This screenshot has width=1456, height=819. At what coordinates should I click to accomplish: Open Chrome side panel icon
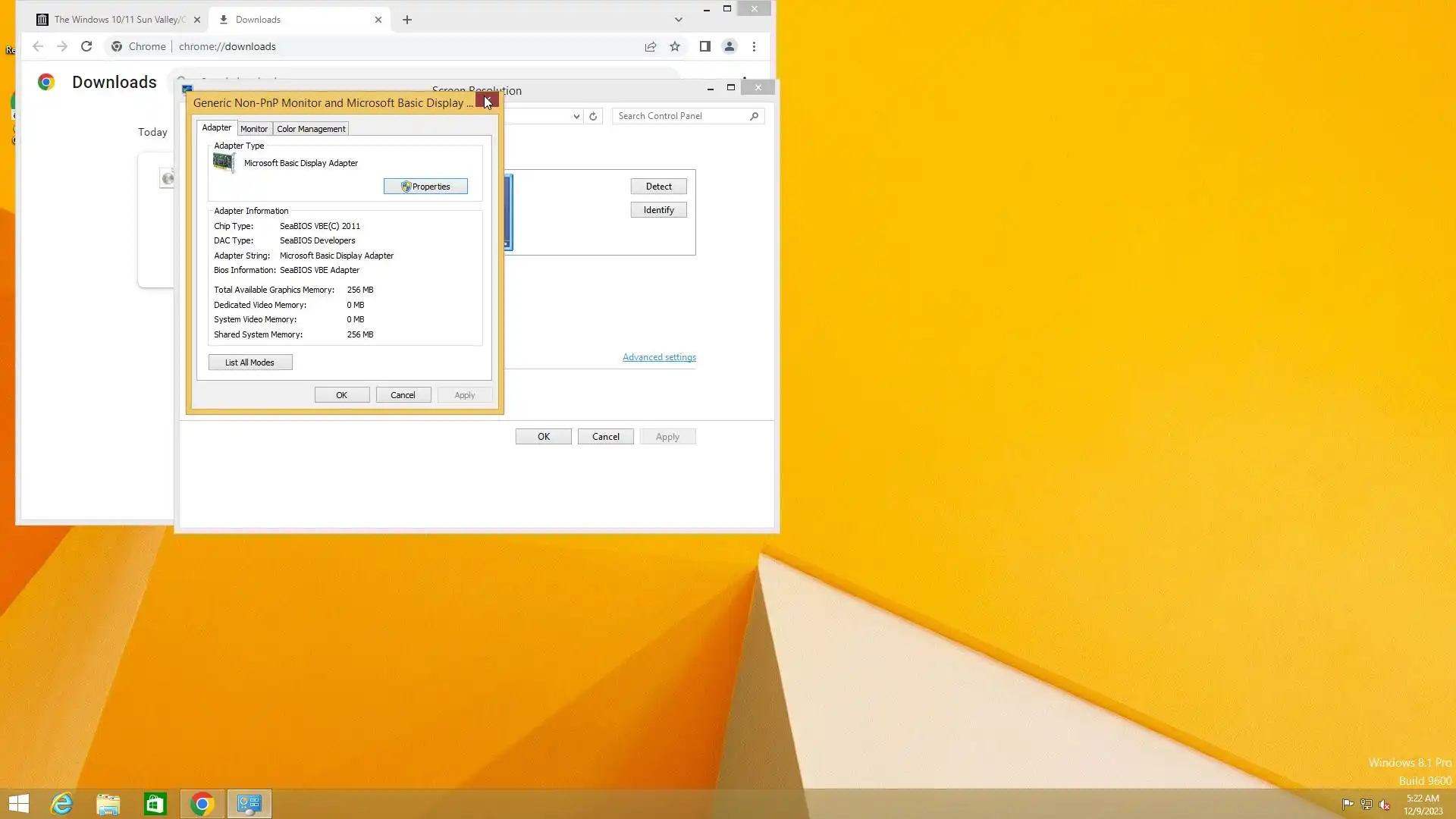coord(704,46)
